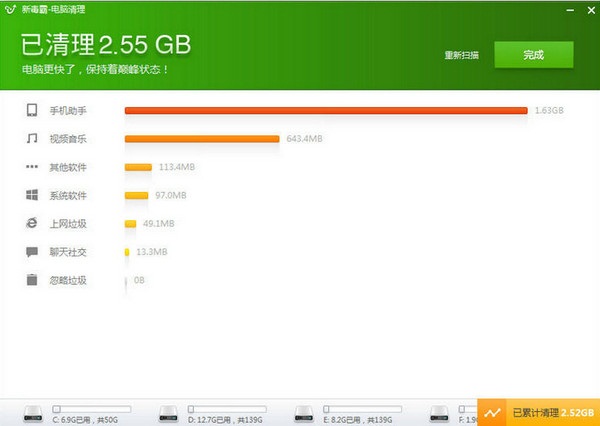Click the 手机助手 phone icon
The image size is (600, 426).
(32, 110)
